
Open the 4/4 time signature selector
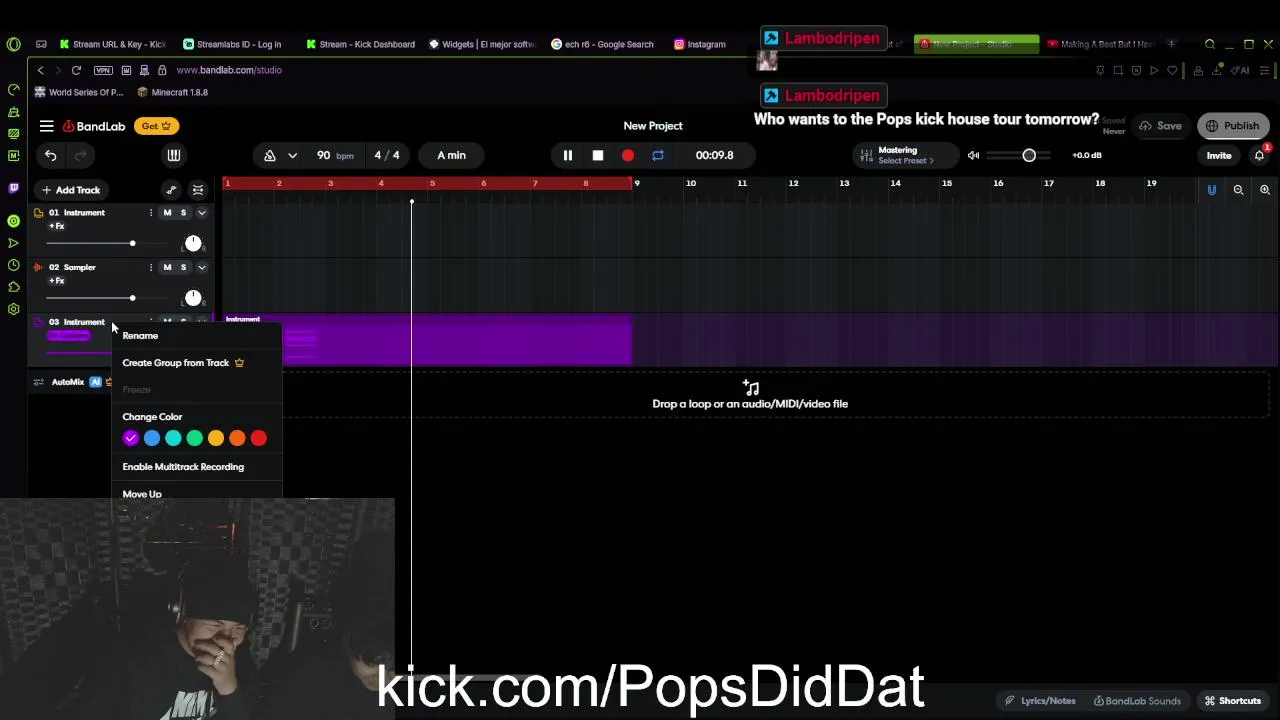(x=387, y=155)
